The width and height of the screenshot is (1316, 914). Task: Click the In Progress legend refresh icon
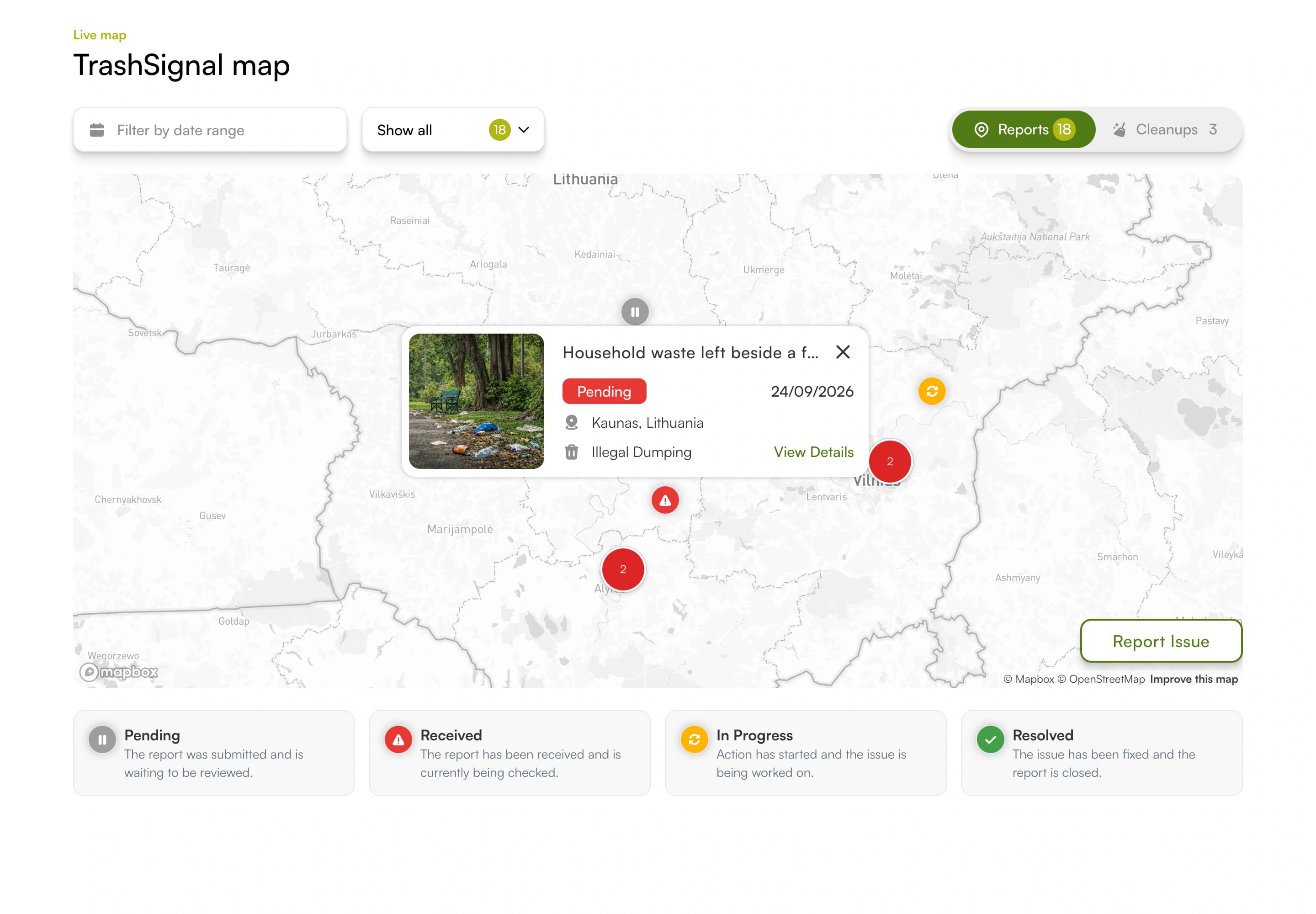point(694,739)
